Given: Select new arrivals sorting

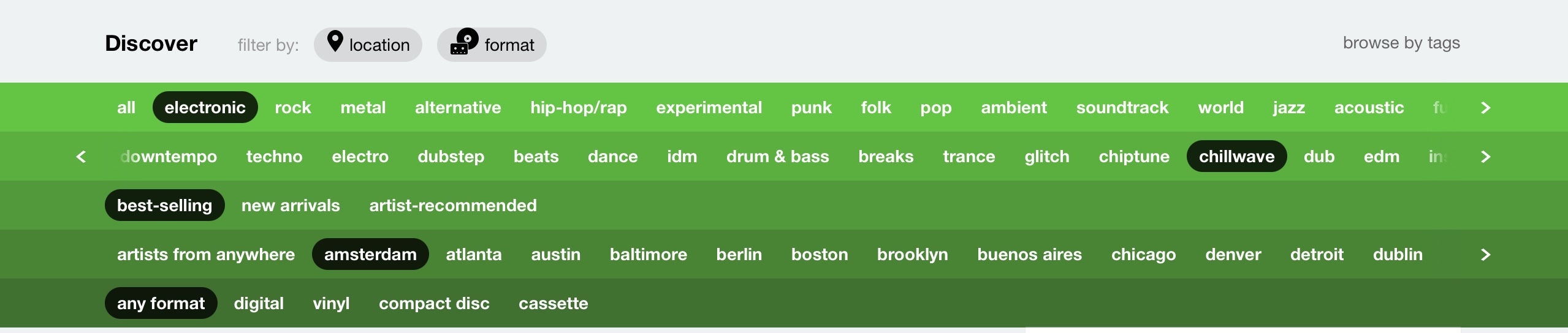Looking at the screenshot, I should pos(291,206).
